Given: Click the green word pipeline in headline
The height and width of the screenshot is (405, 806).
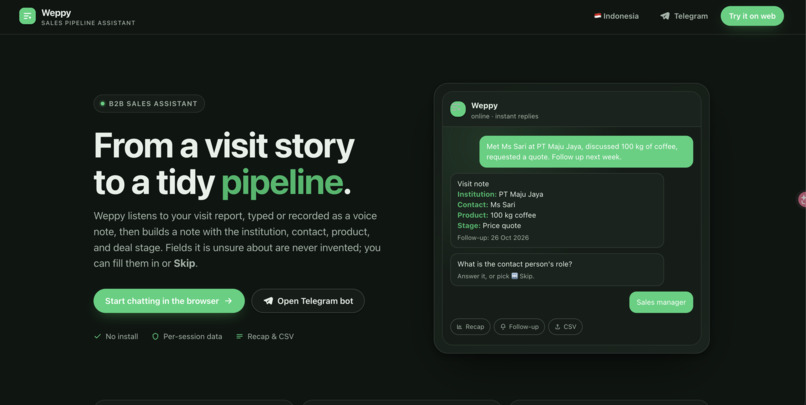Looking at the screenshot, I should click(282, 182).
